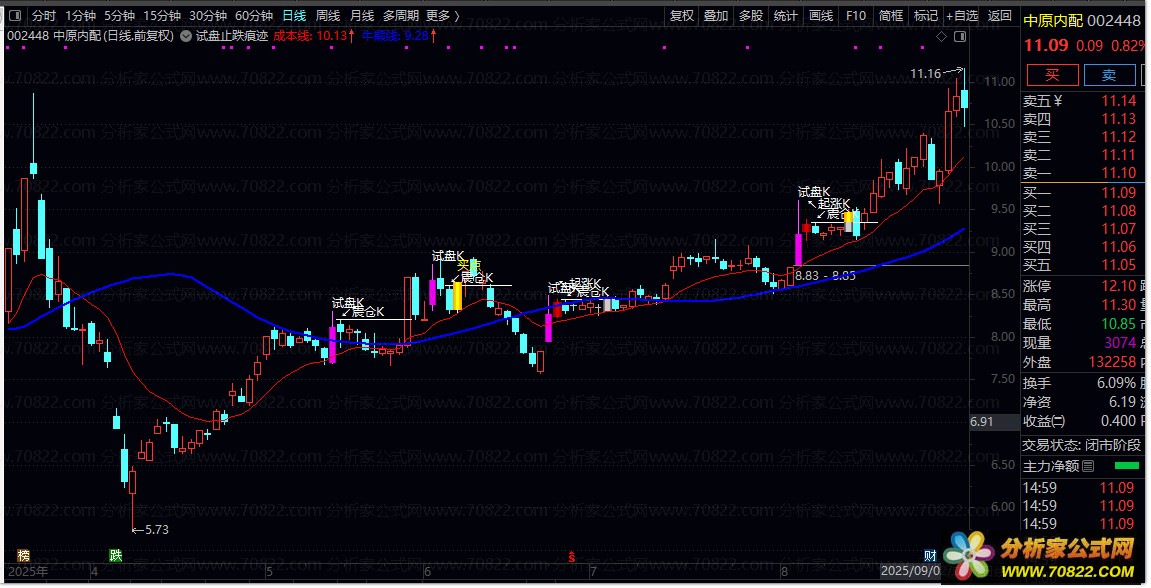Toggle the right info panel icon

click(x=959, y=36)
